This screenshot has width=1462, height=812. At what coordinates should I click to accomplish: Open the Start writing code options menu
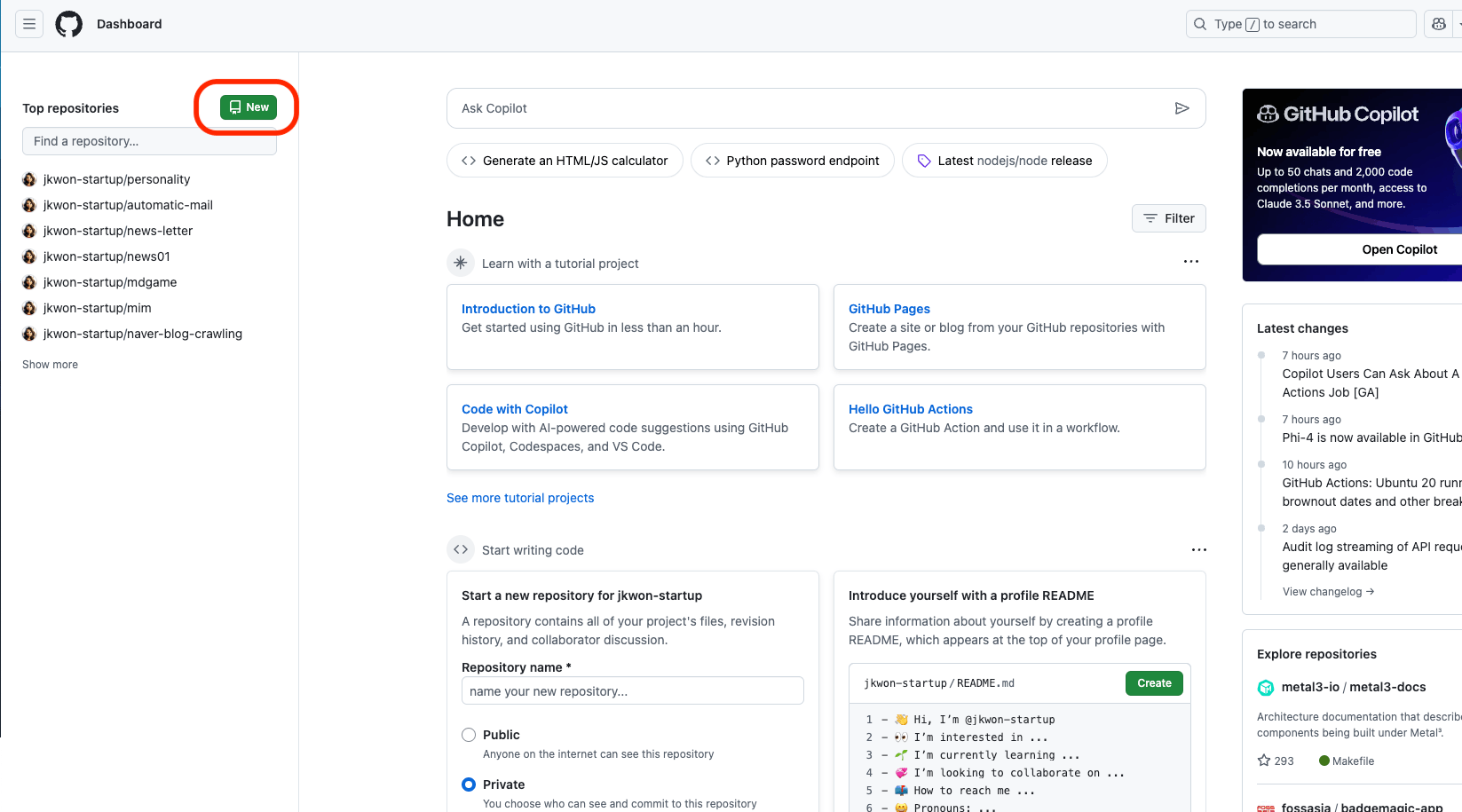1198,550
